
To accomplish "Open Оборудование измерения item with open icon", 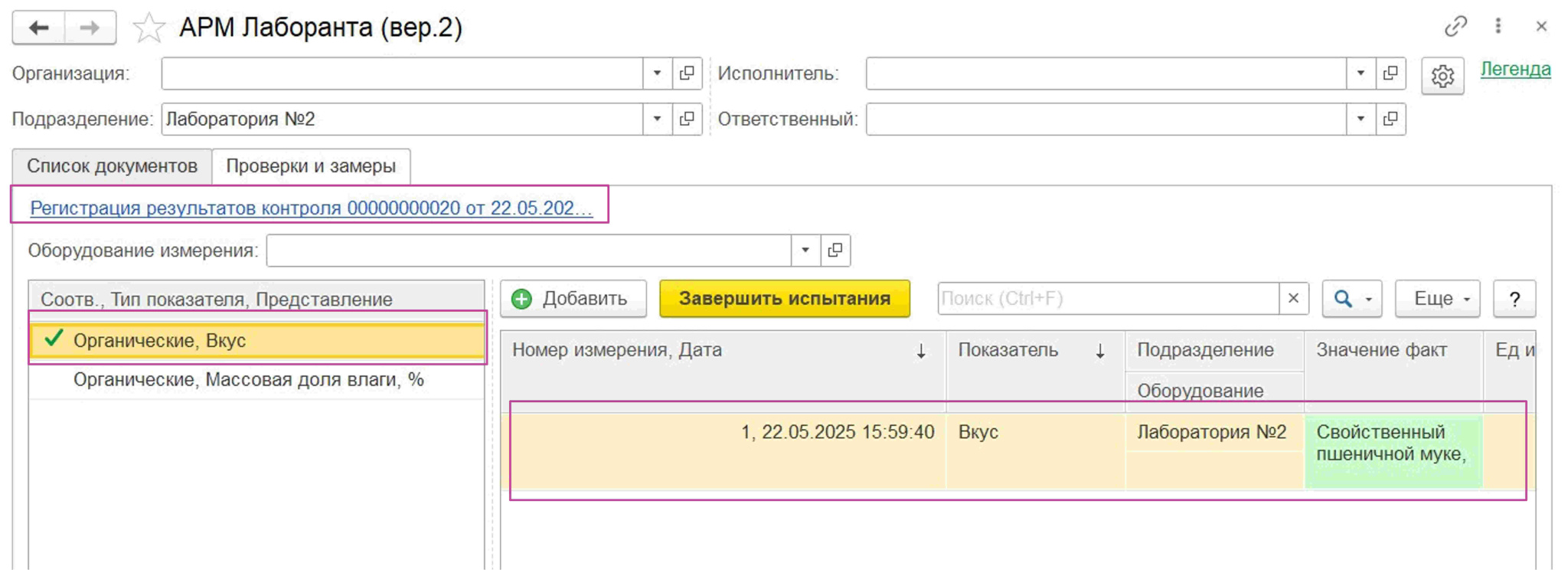I will point(835,251).
